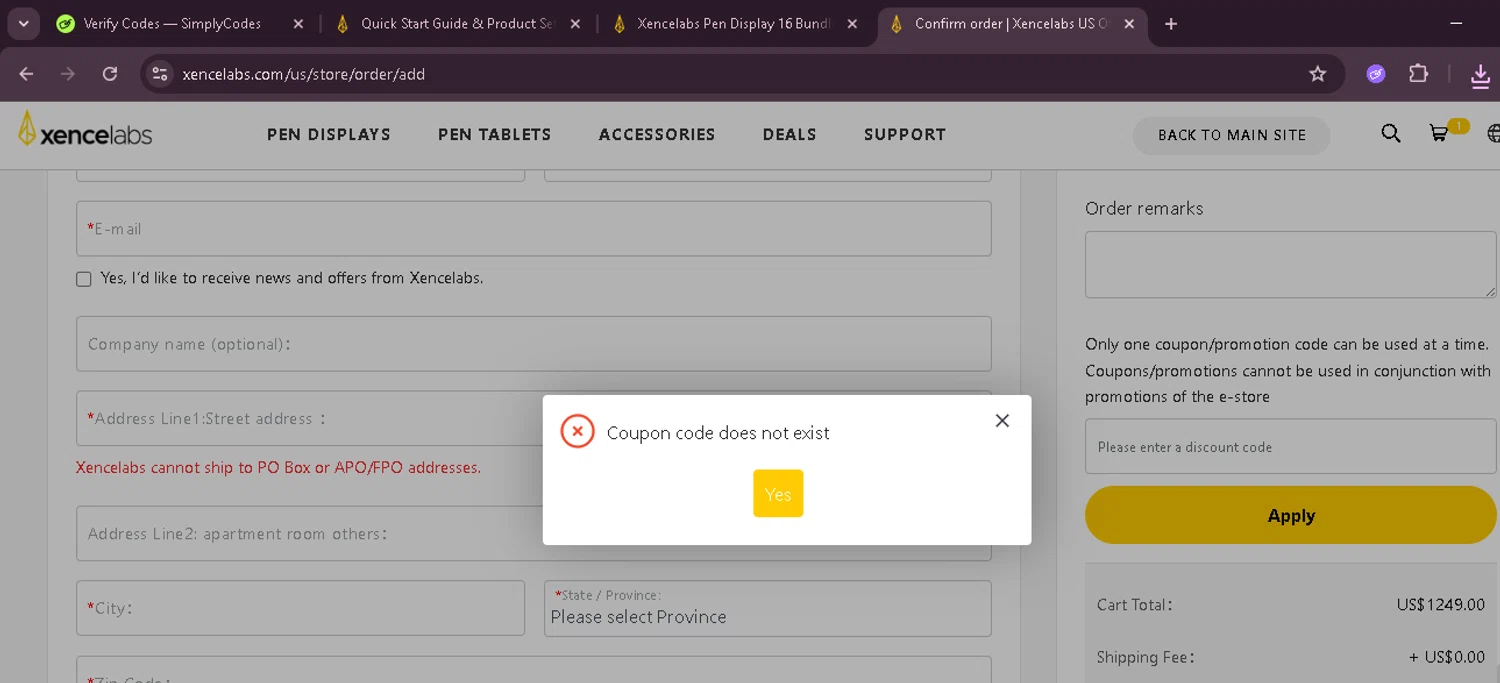Image resolution: width=1500 pixels, height=683 pixels.
Task: Click Yes in the coupon error dialog
Action: pos(778,494)
